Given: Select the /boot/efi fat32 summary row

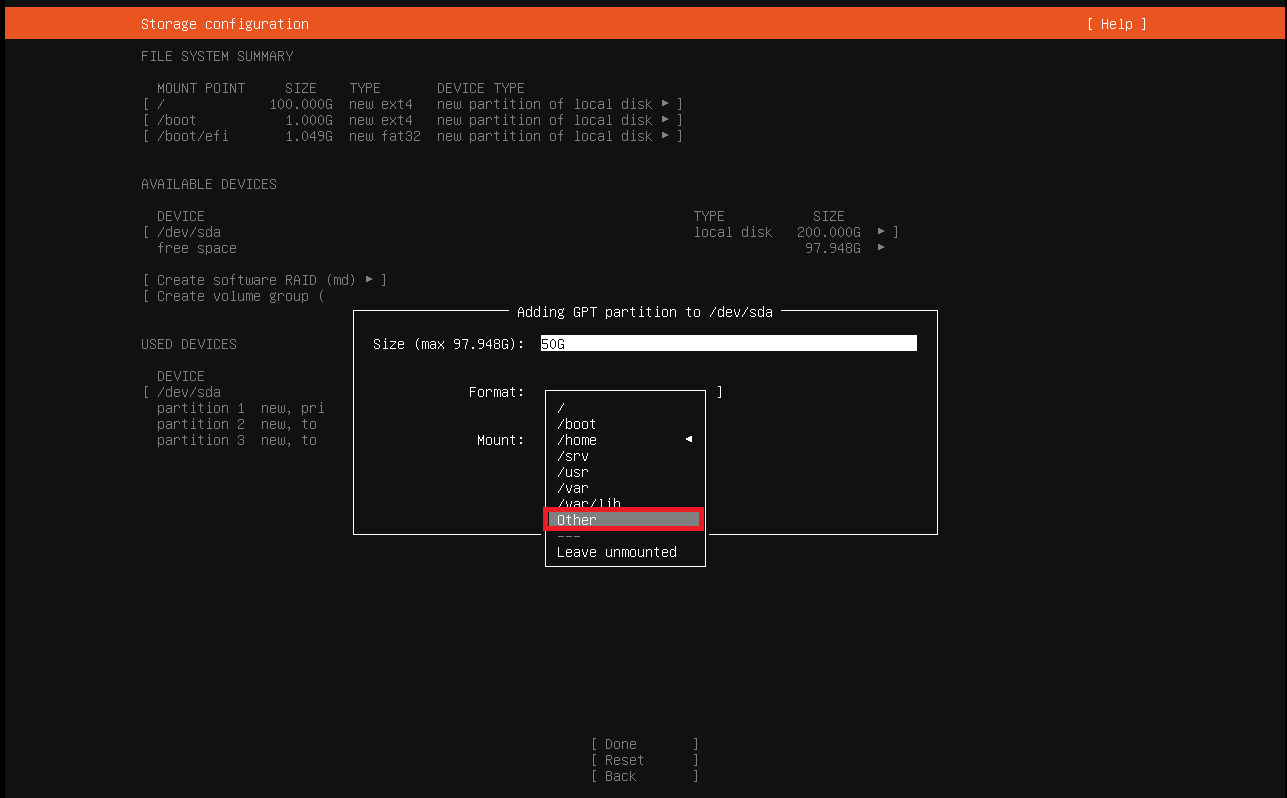Looking at the screenshot, I should pos(413,136).
